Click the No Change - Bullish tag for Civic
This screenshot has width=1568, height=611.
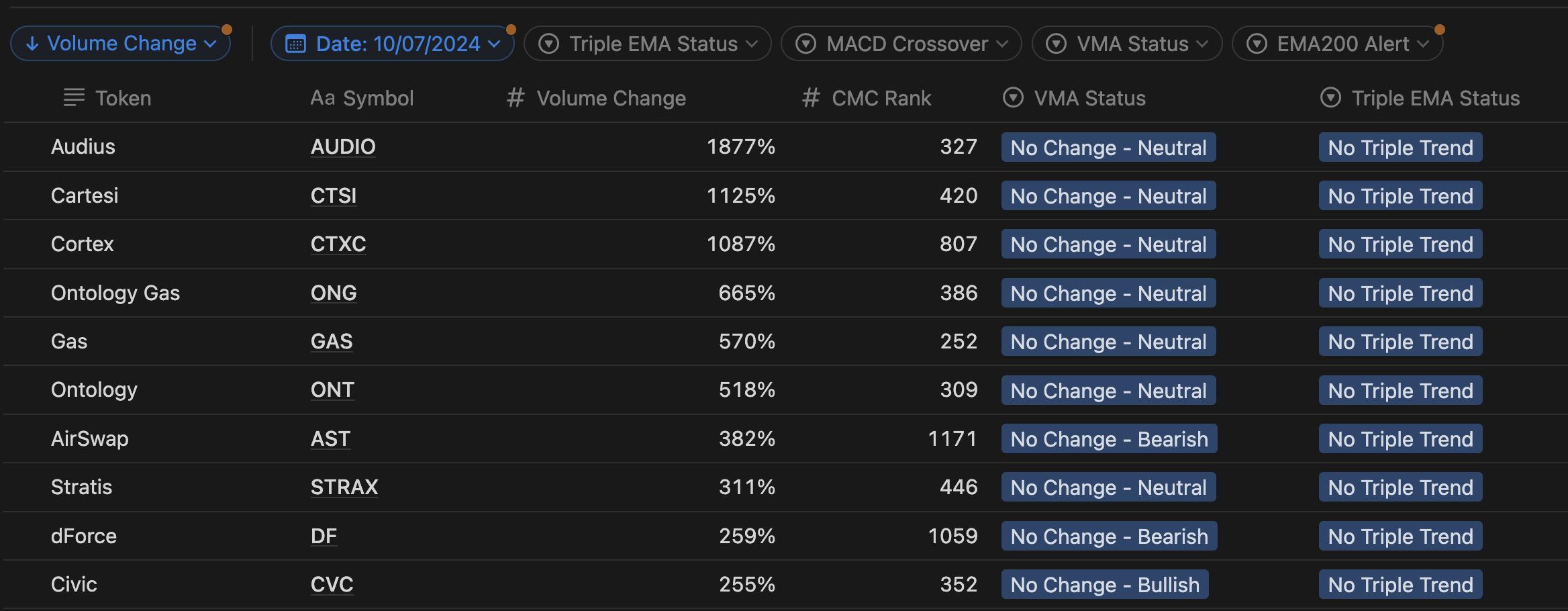[1105, 585]
